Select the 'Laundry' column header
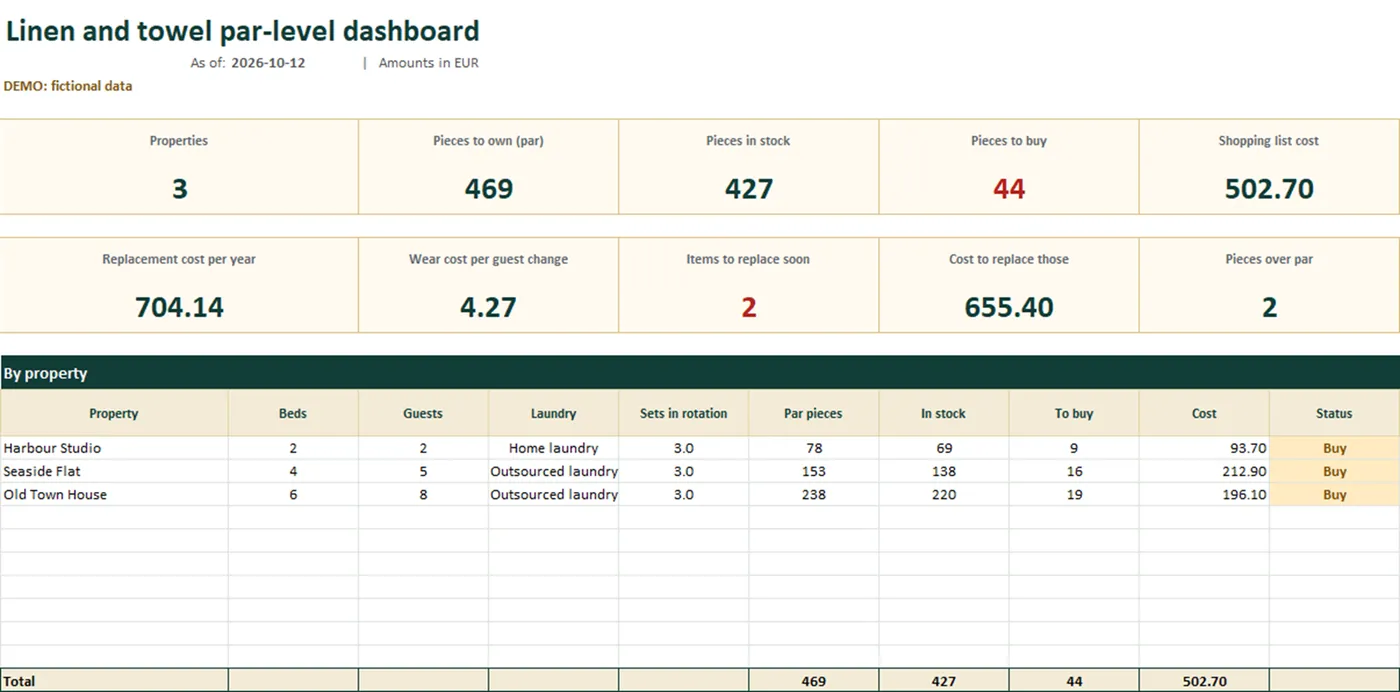The image size is (1400, 692). tap(553, 413)
